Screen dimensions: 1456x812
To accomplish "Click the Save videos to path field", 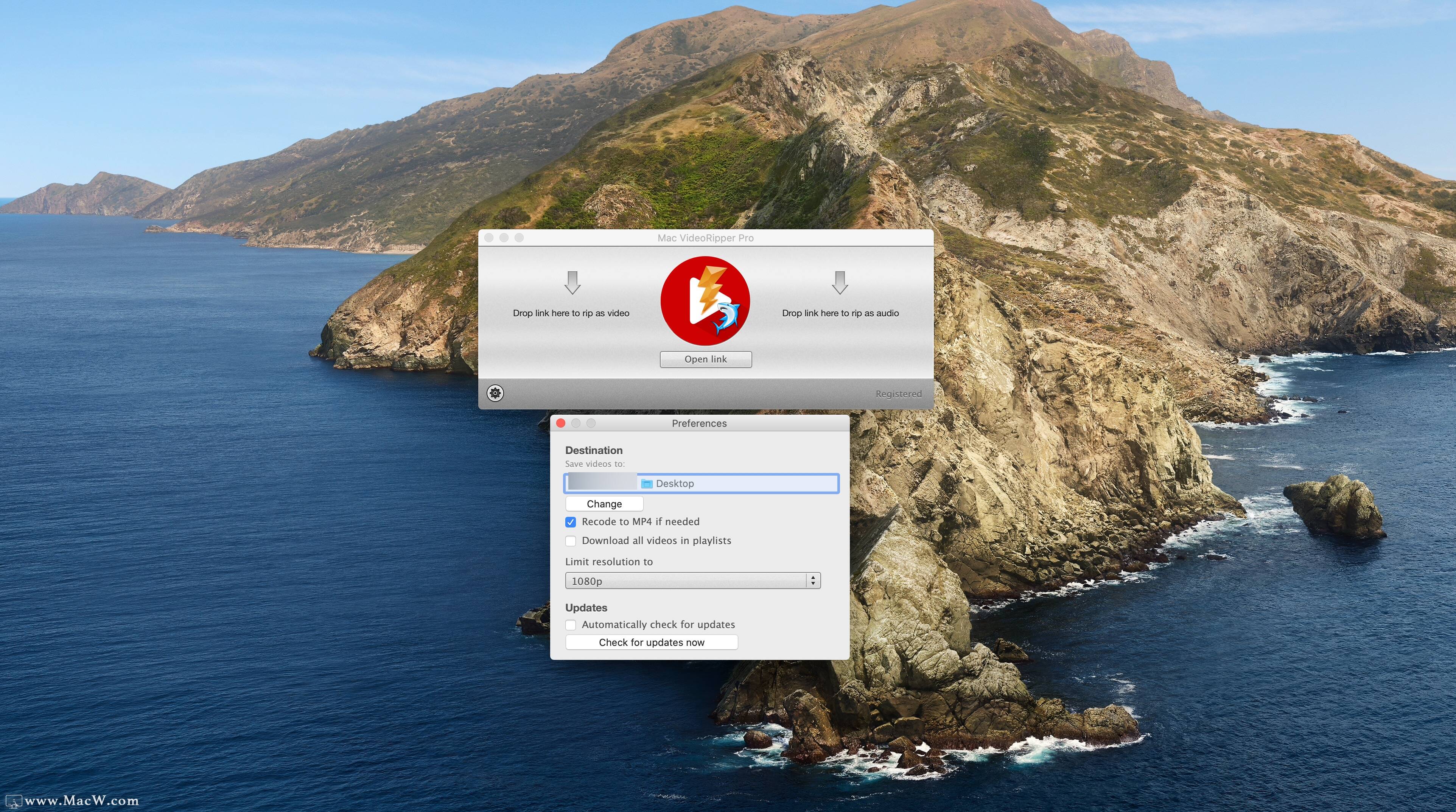I will pyautogui.click(x=702, y=483).
